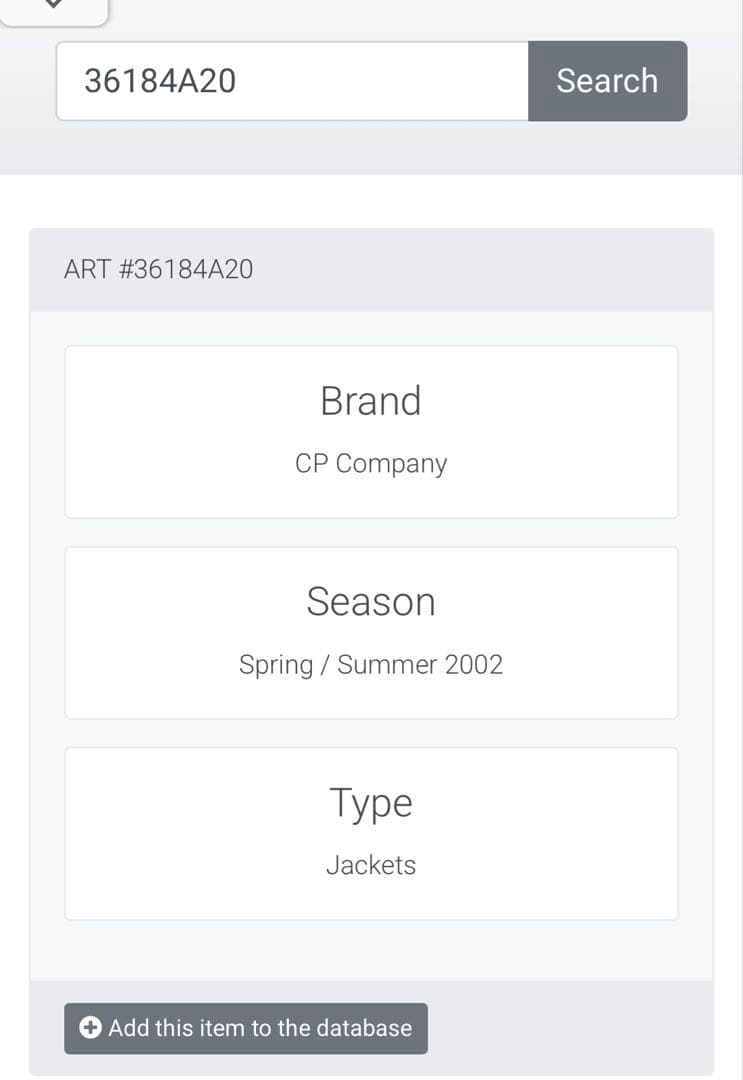
Task: Select the ART #36184A20 header text
Action: tap(158, 269)
